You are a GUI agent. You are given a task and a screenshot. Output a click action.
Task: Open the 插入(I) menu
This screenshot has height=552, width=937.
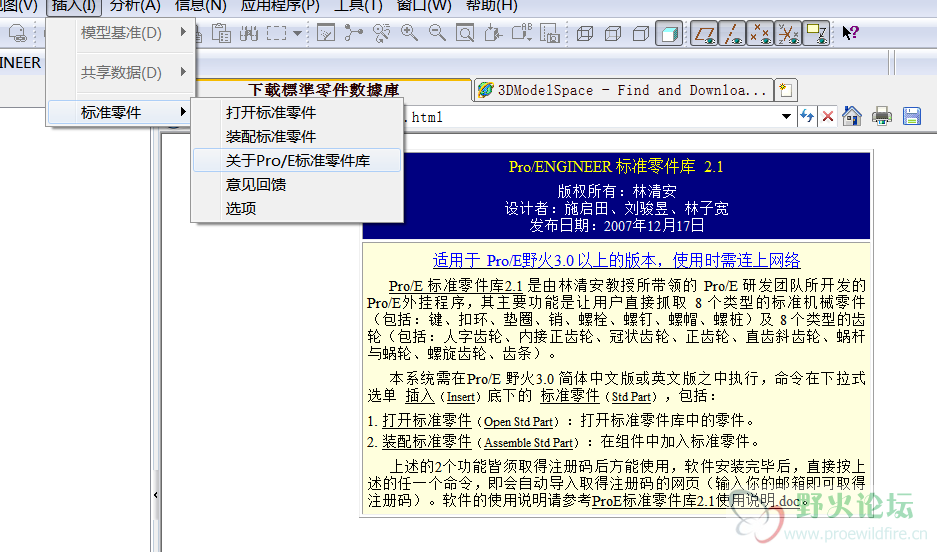(74, 6)
